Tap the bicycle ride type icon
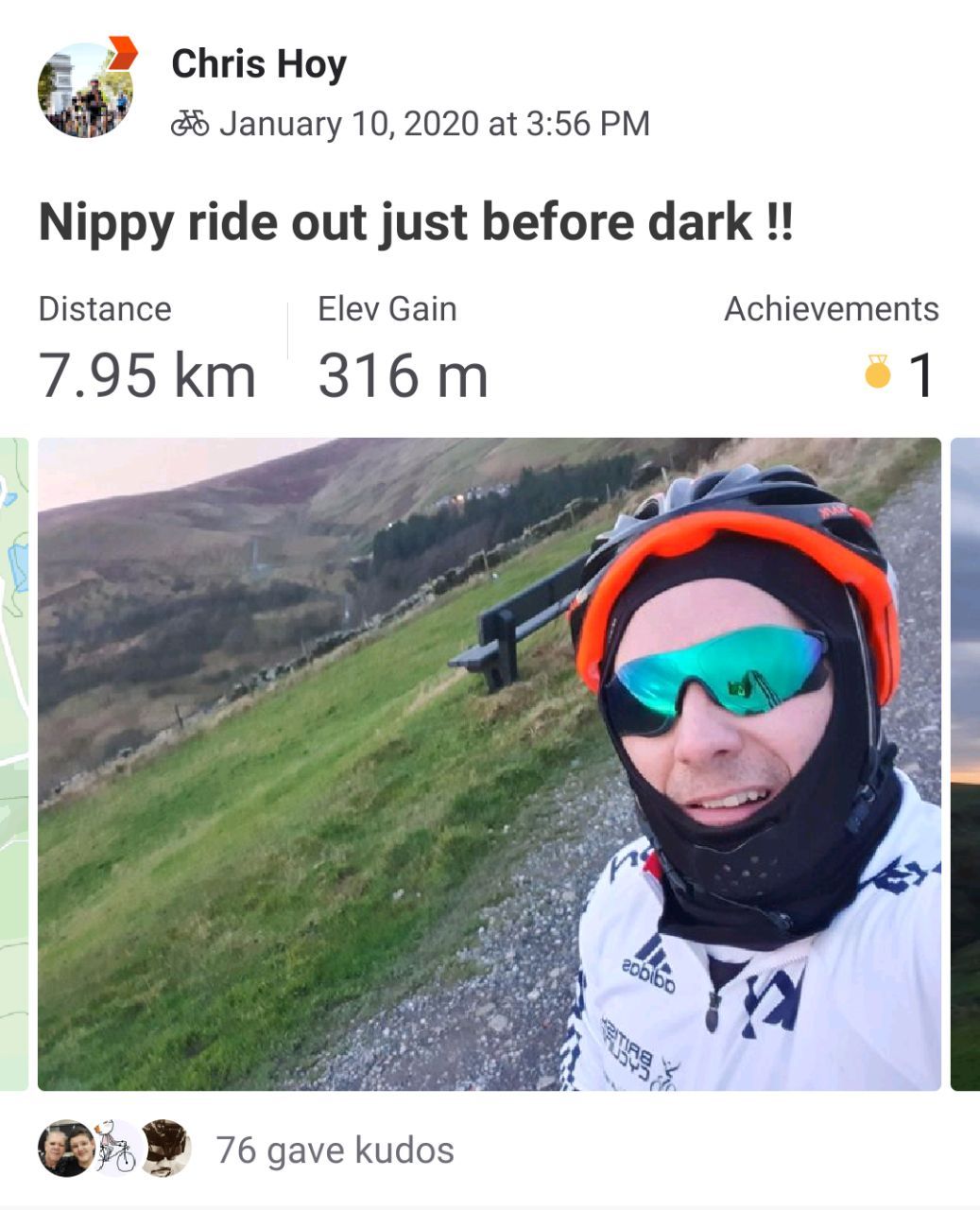This screenshot has height=1210, width=980. point(190,123)
